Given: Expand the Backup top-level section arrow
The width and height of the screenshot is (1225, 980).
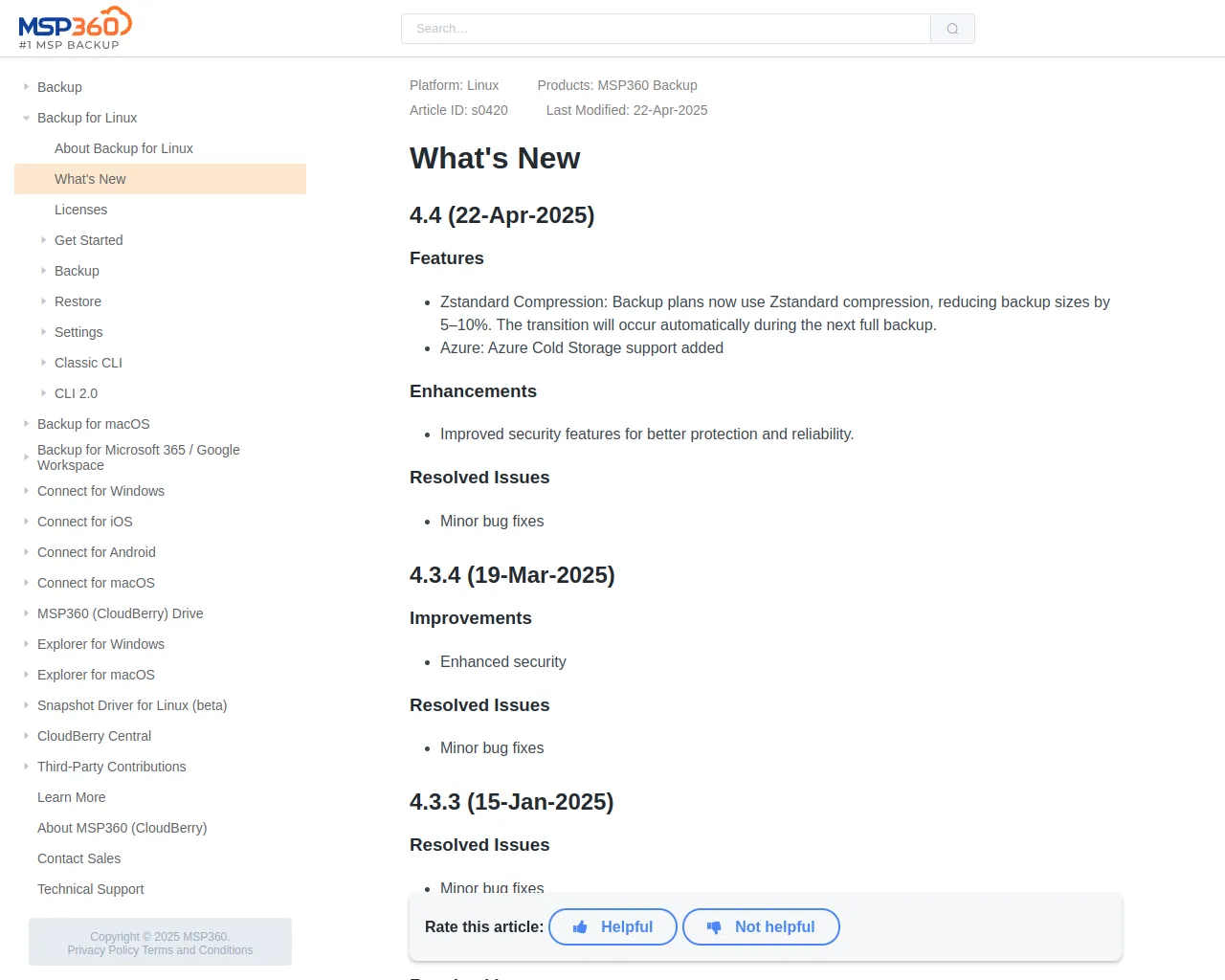Looking at the screenshot, I should pos(26,87).
